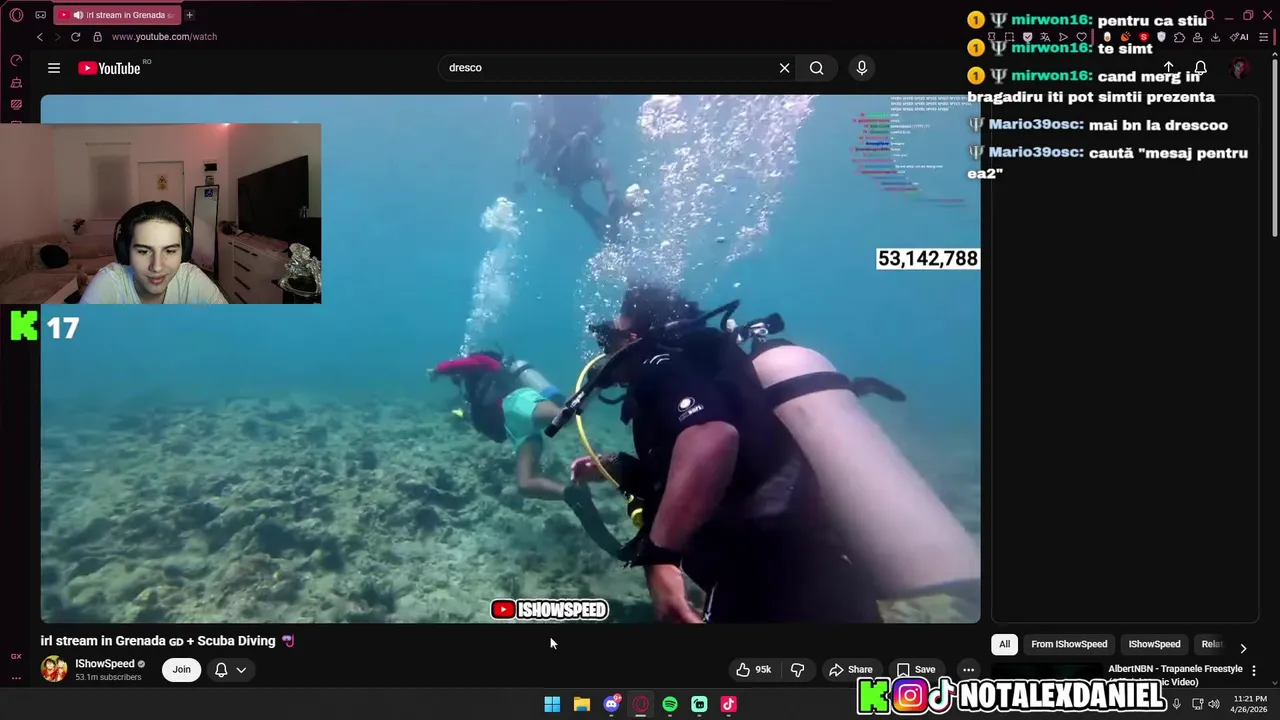Image resolution: width=1280 pixels, height=720 pixels.
Task: Open the YouTube account avatar menu
Action: (x=1240, y=68)
